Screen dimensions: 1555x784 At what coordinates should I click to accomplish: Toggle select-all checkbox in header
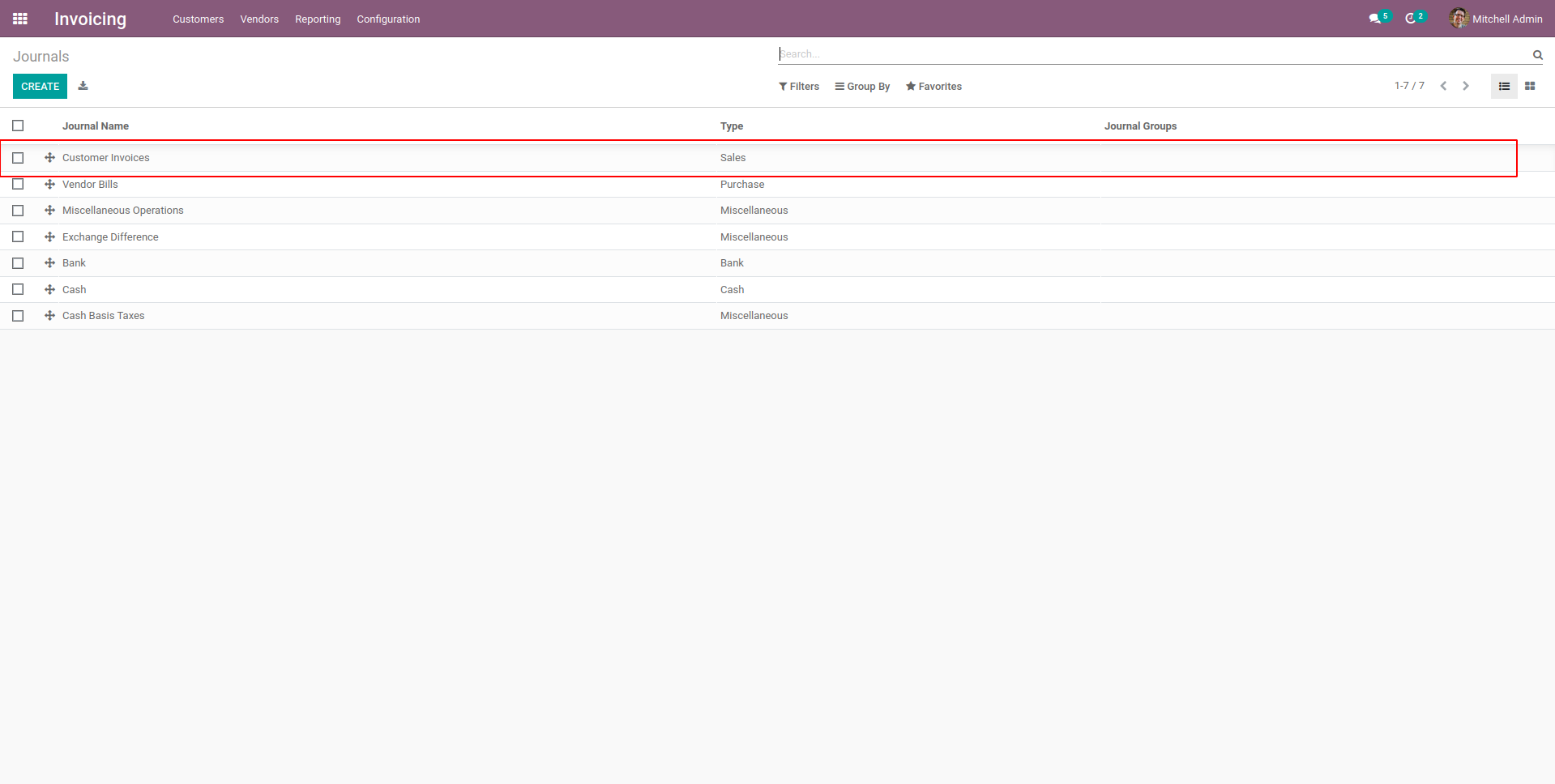coord(18,126)
